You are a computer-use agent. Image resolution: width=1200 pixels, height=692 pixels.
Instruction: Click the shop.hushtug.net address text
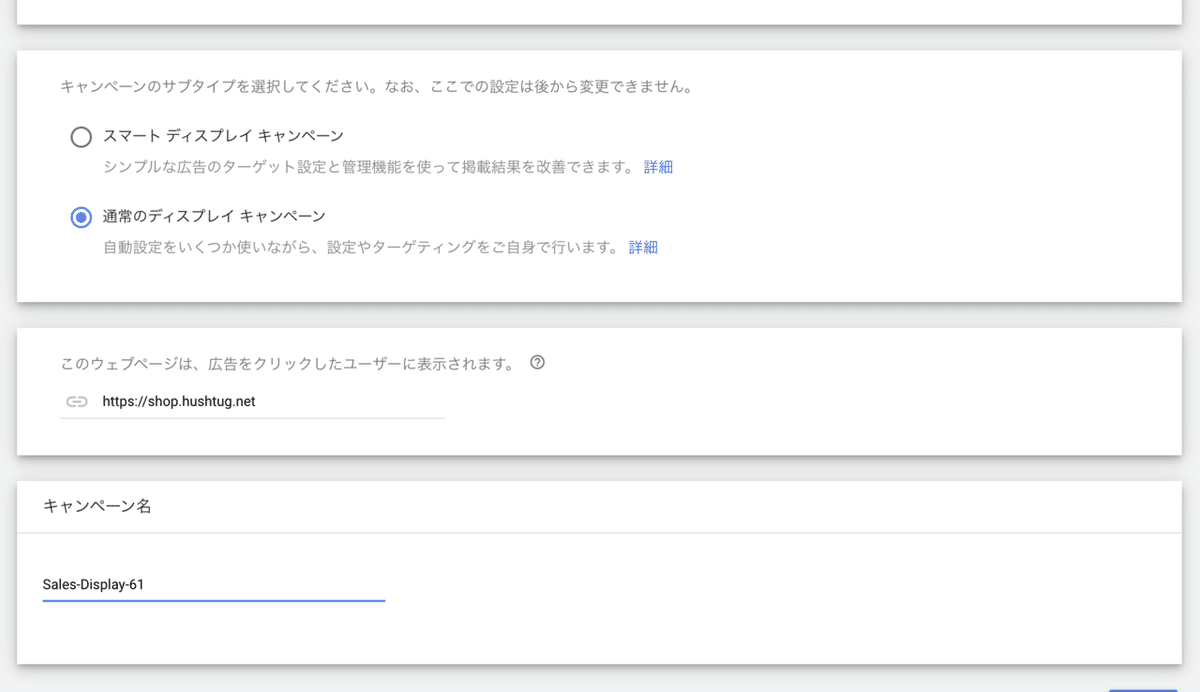coord(177,401)
